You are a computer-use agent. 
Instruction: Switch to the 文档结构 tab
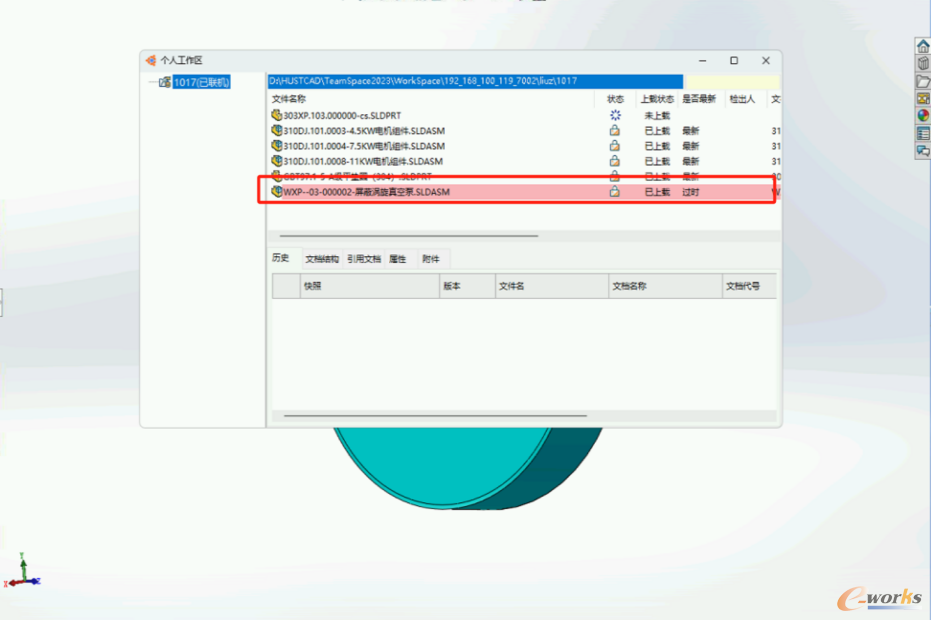(322, 259)
